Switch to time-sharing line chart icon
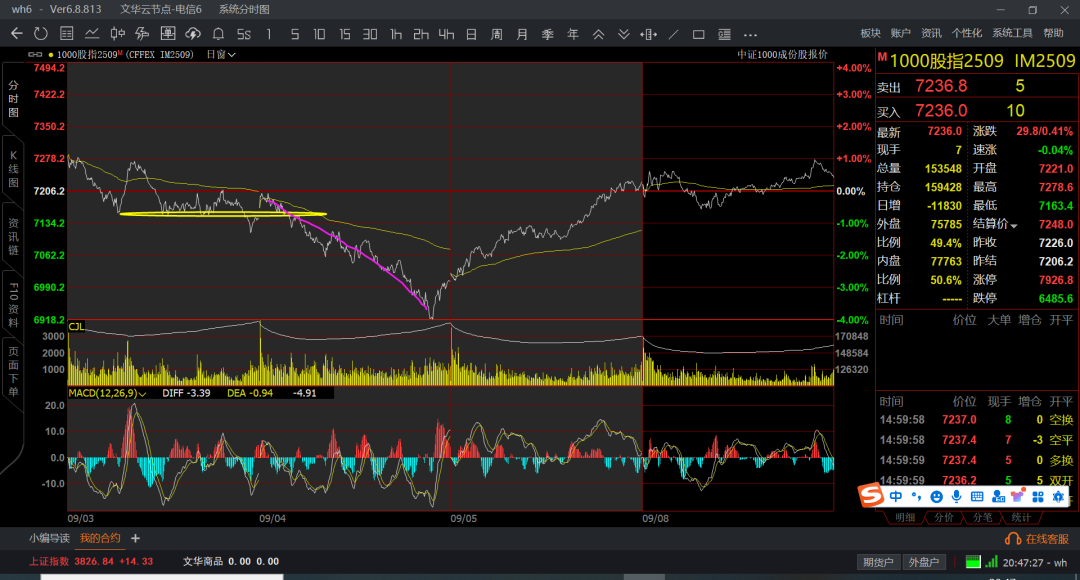This screenshot has height=580, width=1080. (x=92, y=34)
